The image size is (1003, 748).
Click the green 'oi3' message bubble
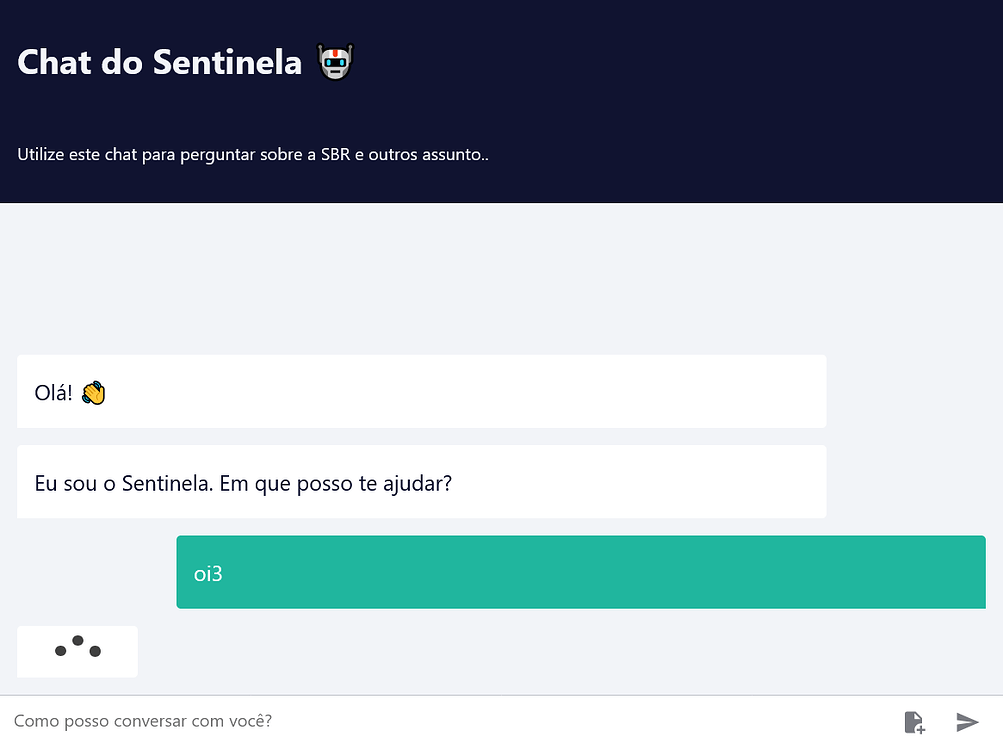click(x=580, y=572)
